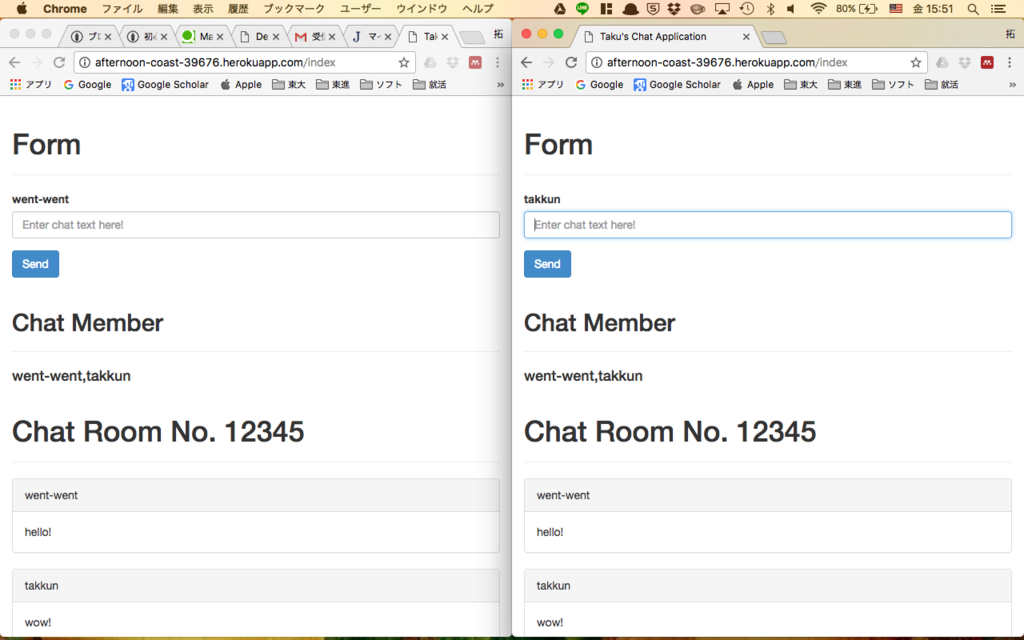Focus chat text field in right window
This screenshot has width=1024, height=640.
(768, 225)
